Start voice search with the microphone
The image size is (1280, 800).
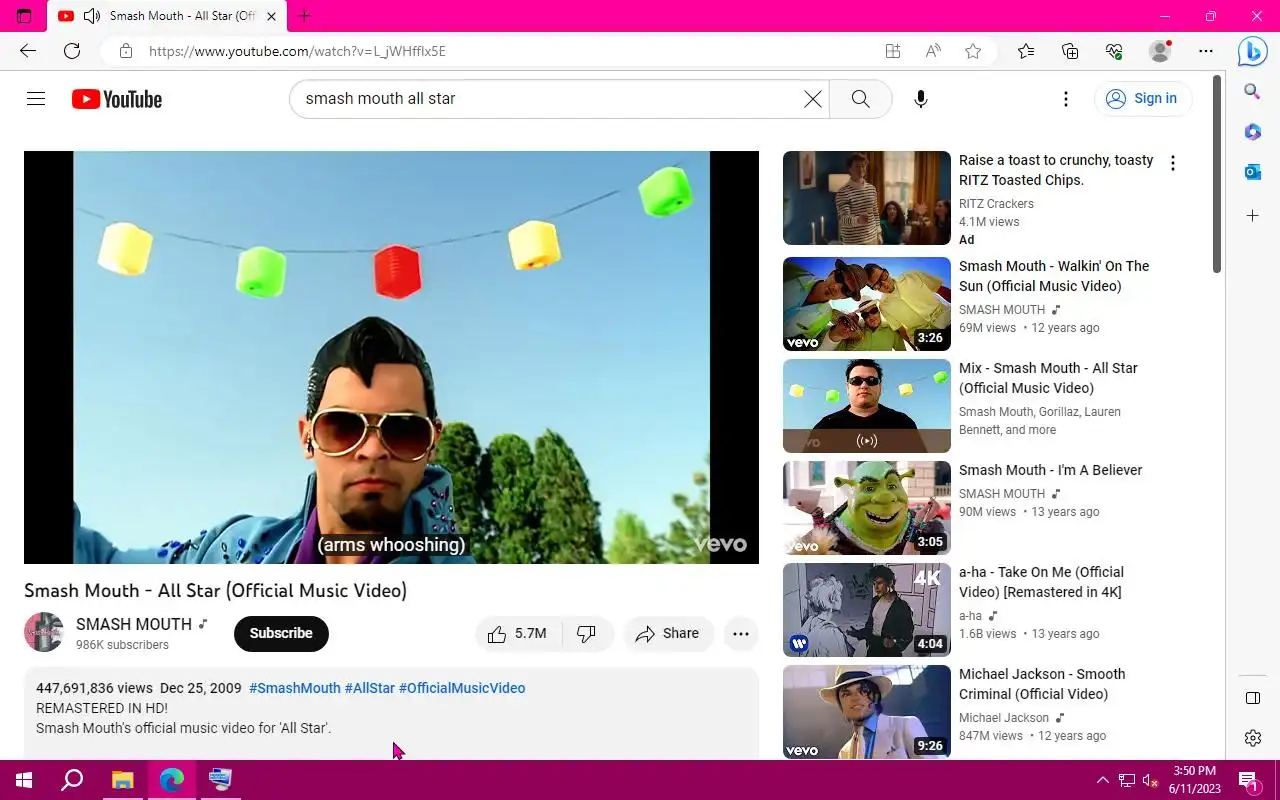[x=921, y=99]
